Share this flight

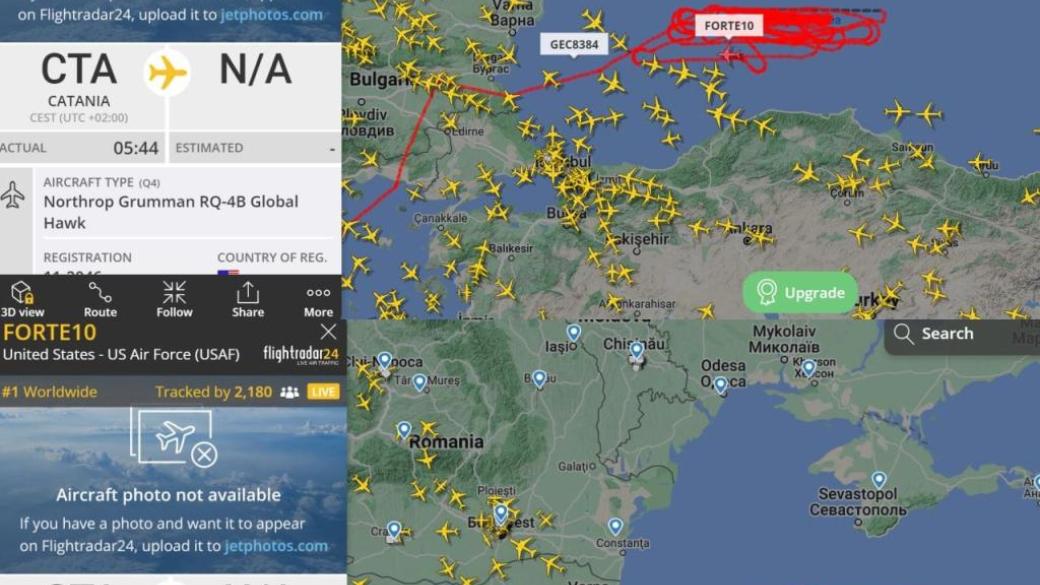[x=248, y=299]
